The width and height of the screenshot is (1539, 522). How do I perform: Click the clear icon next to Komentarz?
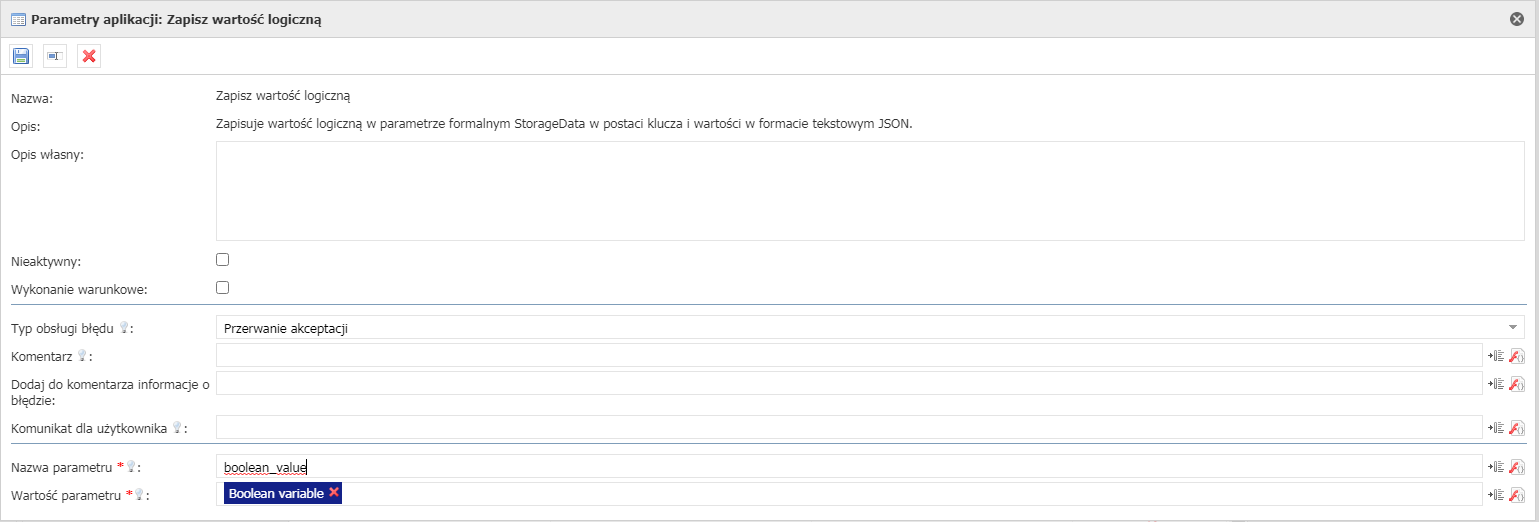(x=1517, y=355)
